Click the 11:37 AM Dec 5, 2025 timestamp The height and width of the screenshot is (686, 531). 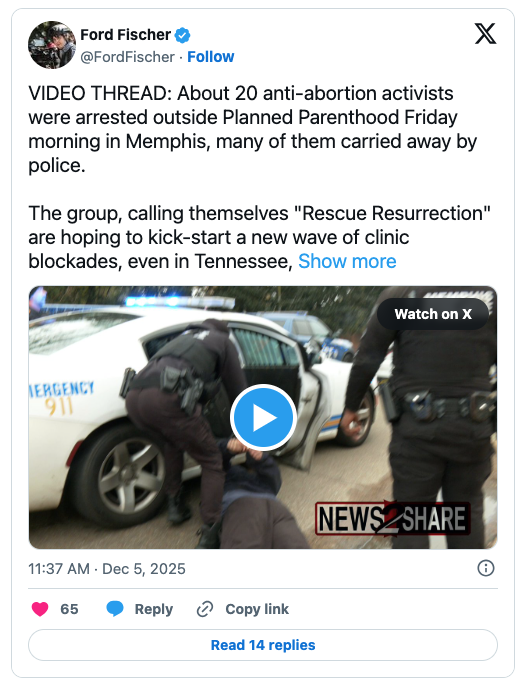point(107,569)
